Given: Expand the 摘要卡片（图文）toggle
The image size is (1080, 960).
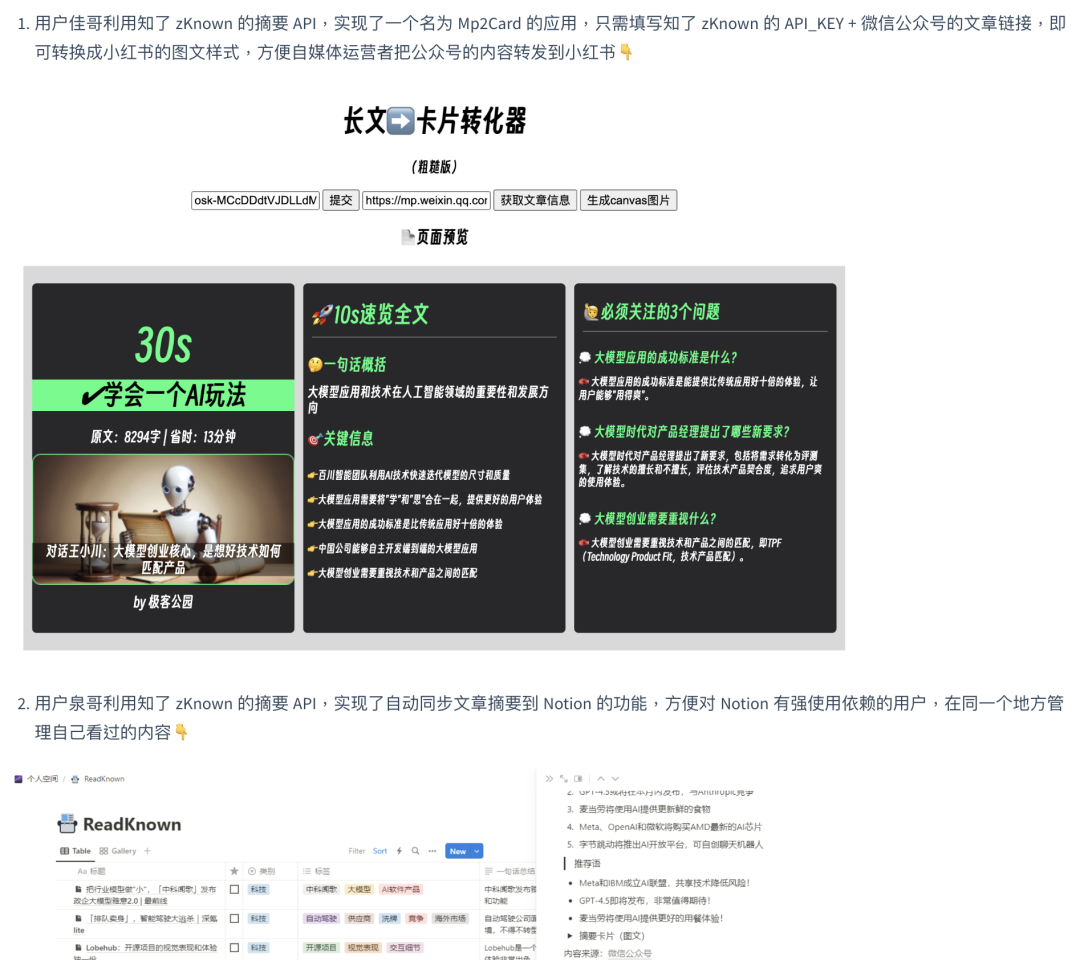Looking at the screenshot, I should click(x=570, y=935).
